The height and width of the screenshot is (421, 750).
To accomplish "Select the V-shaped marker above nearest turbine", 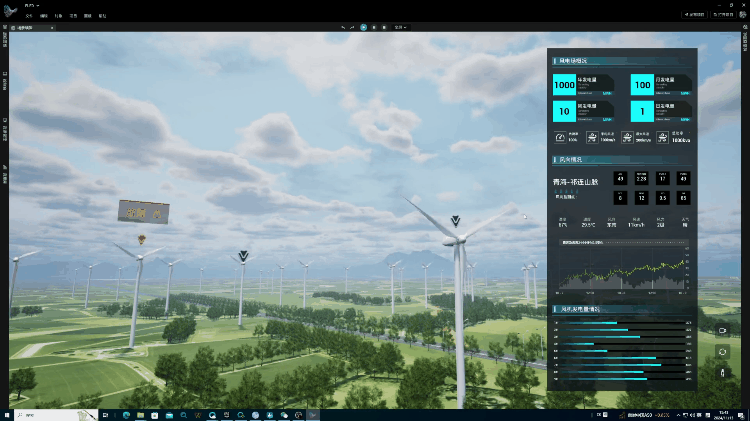I will [456, 221].
